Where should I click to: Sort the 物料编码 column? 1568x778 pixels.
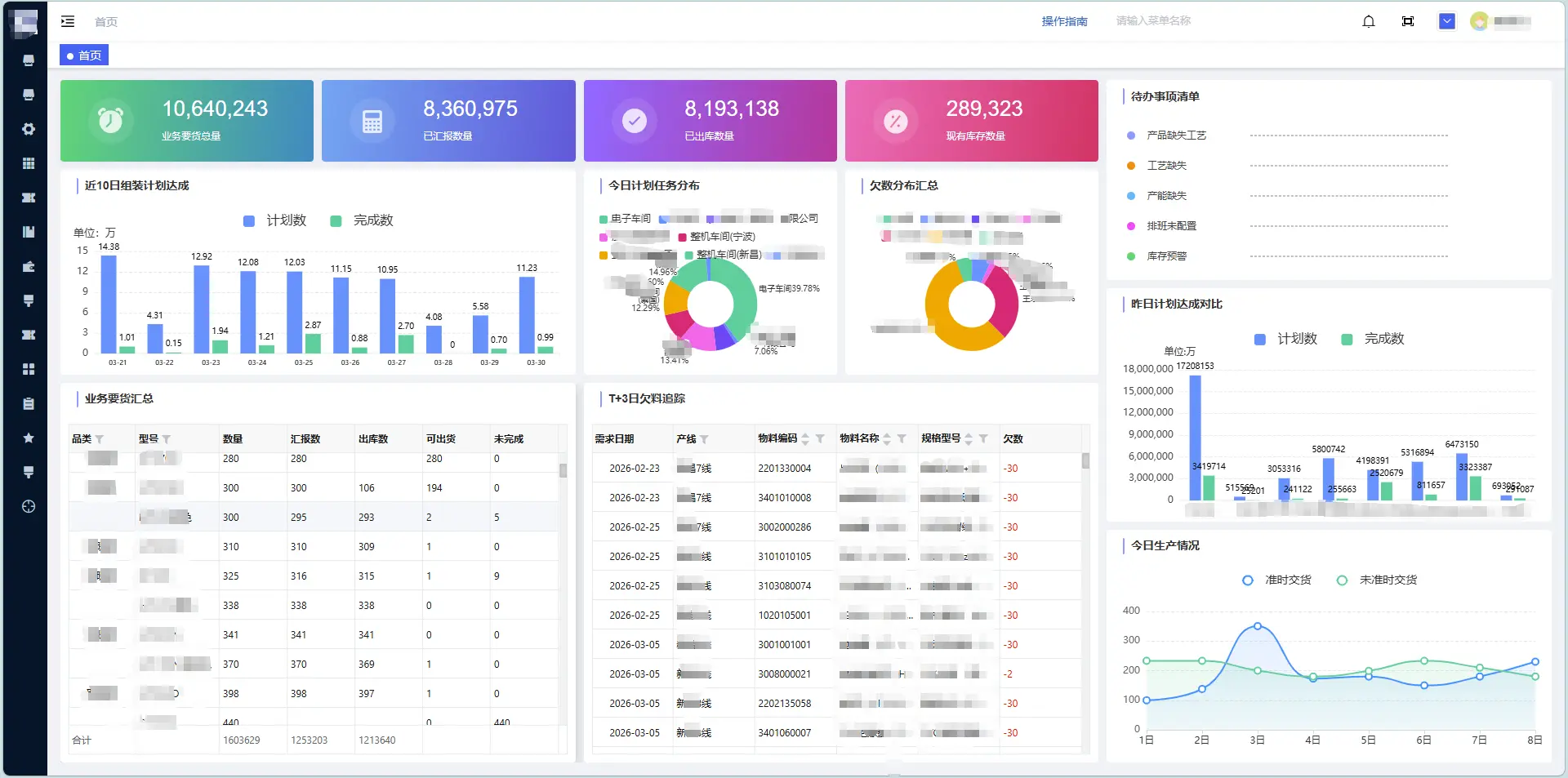805,439
